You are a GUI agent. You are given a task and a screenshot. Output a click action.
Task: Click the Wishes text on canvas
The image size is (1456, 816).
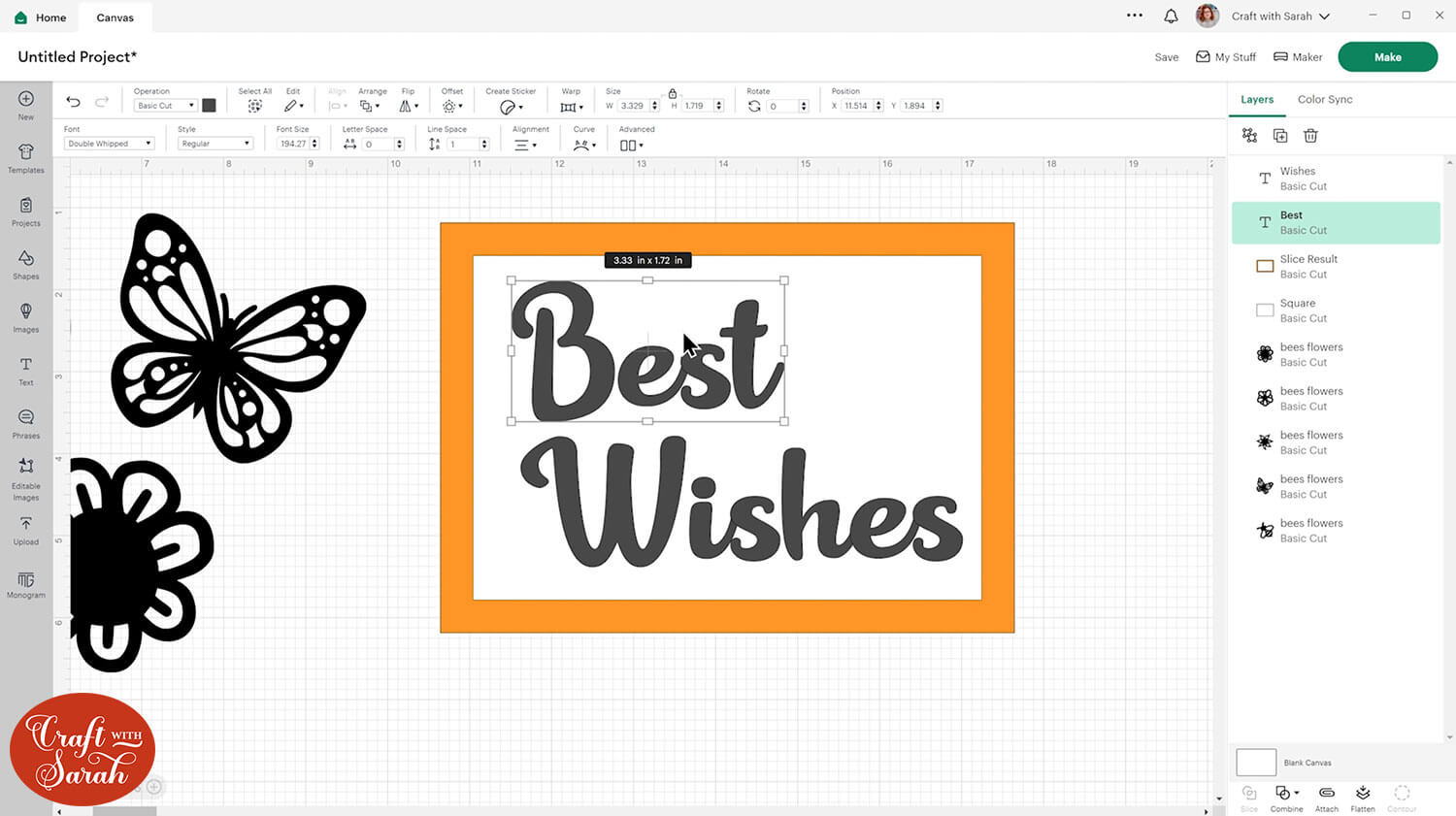tap(743, 502)
